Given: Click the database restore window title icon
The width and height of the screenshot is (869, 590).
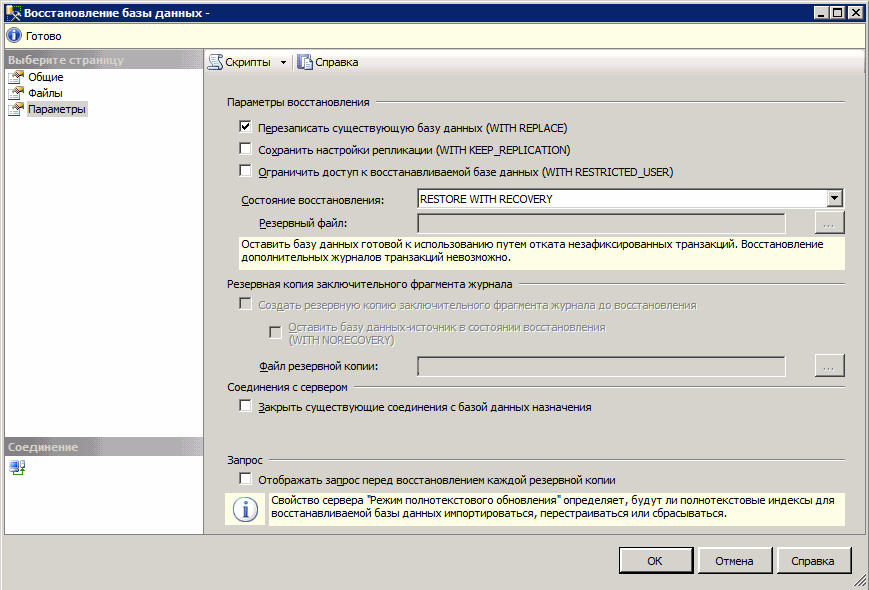Looking at the screenshot, I should click(12, 13).
